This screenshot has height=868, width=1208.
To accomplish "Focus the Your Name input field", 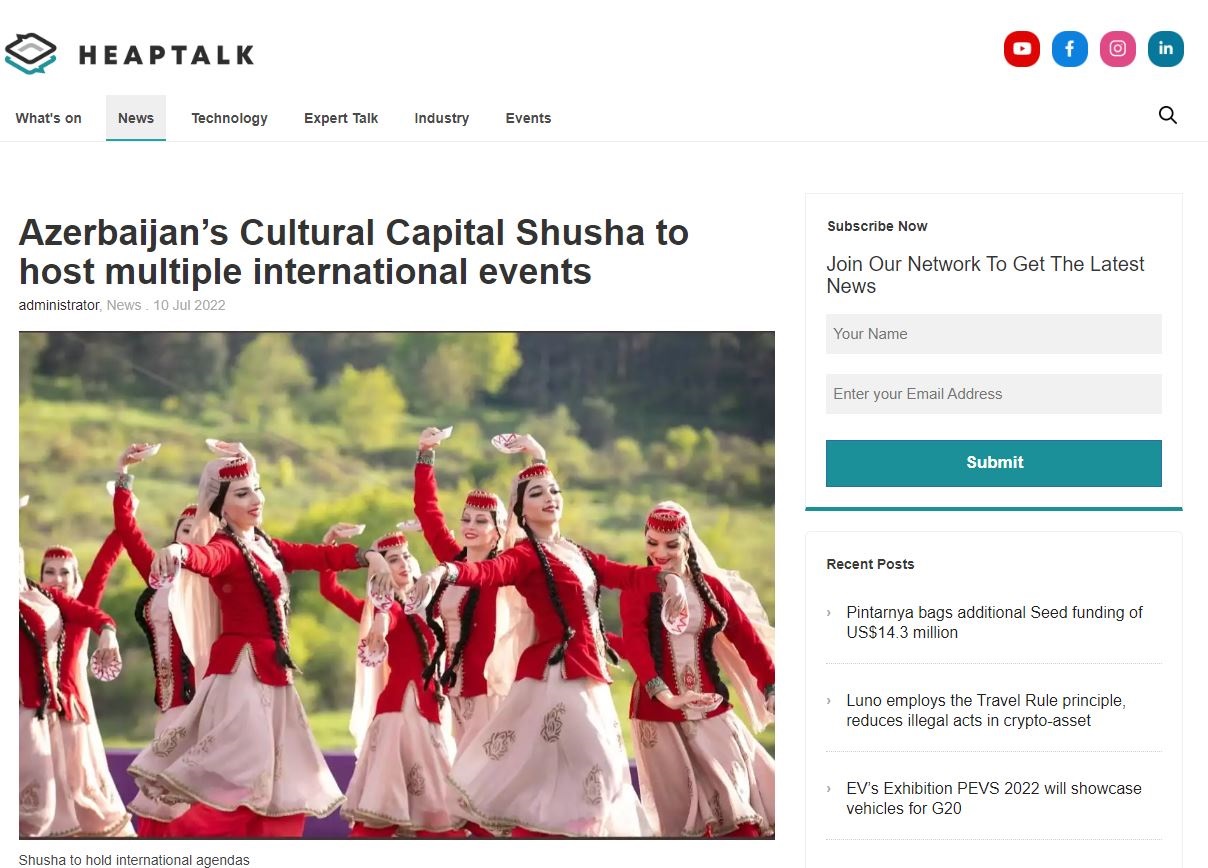I will 994,334.
